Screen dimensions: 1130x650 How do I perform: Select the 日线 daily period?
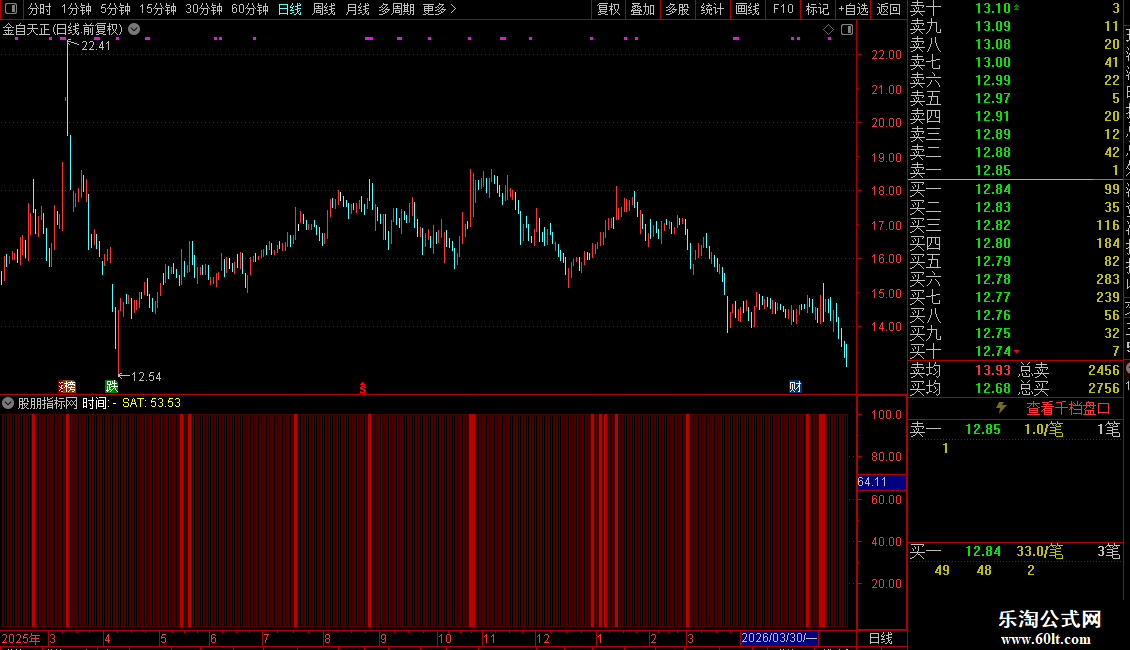290,9
